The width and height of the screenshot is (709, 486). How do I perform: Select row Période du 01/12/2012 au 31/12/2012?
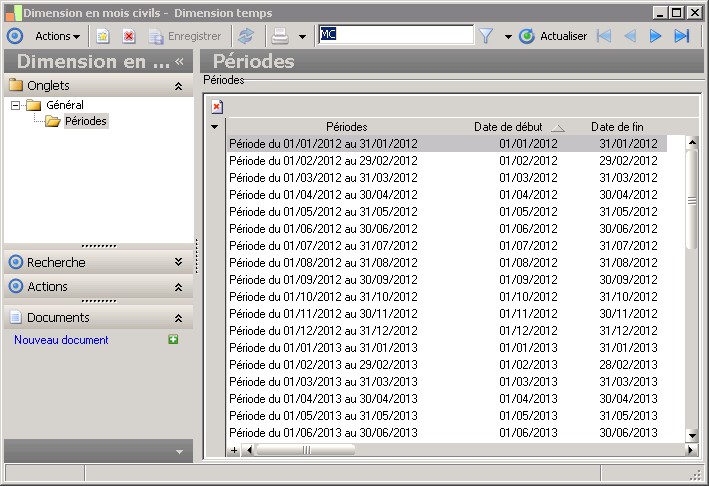pyautogui.click(x=446, y=331)
